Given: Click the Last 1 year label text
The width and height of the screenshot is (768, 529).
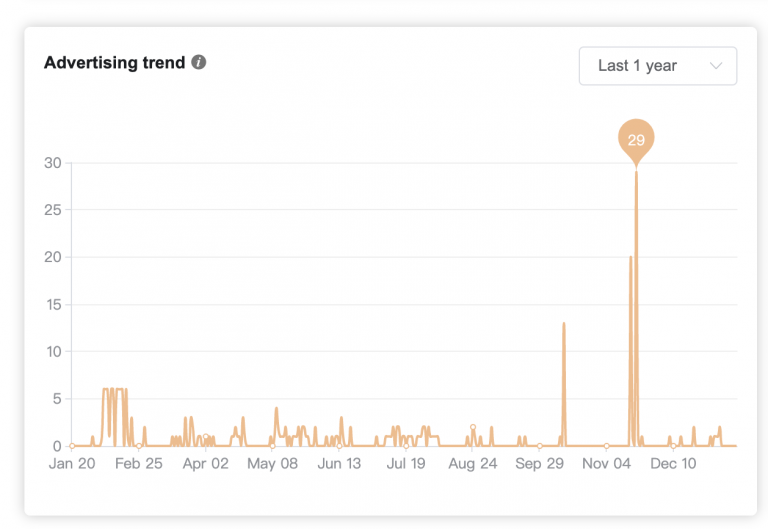Looking at the screenshot, I should pos(637,66).
